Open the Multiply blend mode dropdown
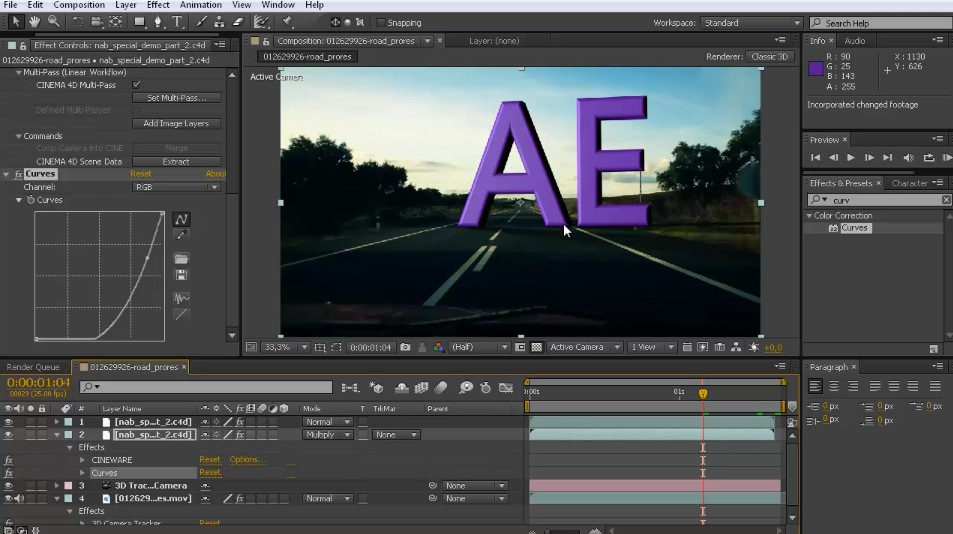Viewport: 953px width, 534px height. [x=328, y=435]
